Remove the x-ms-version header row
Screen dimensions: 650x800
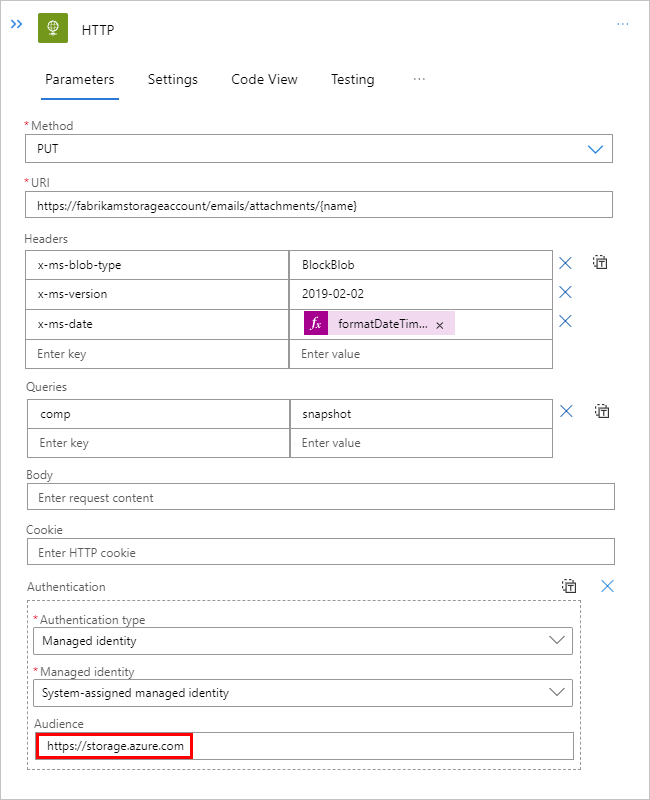click(565, 292)
